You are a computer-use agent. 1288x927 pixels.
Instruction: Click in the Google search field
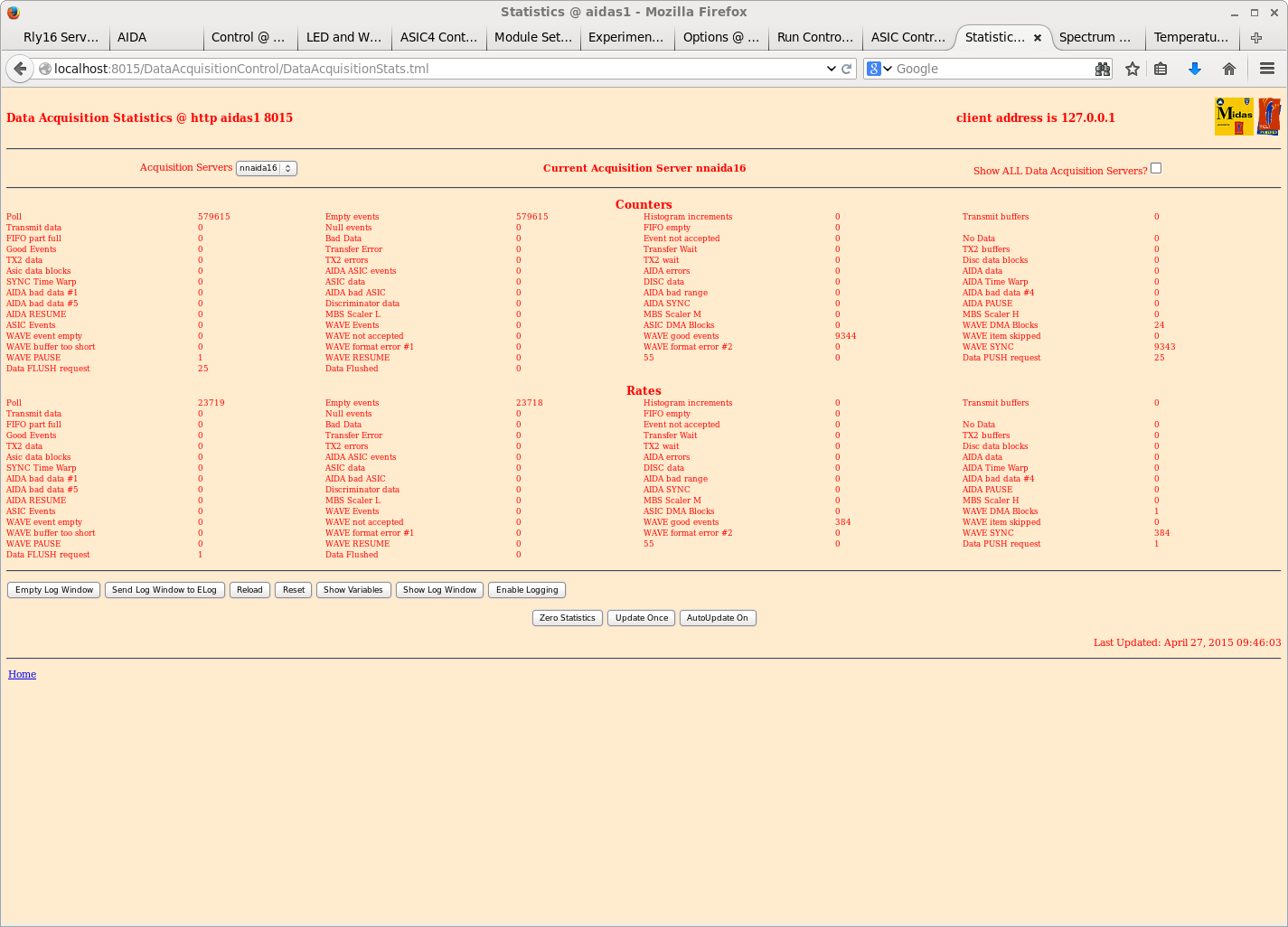point(992,69)
